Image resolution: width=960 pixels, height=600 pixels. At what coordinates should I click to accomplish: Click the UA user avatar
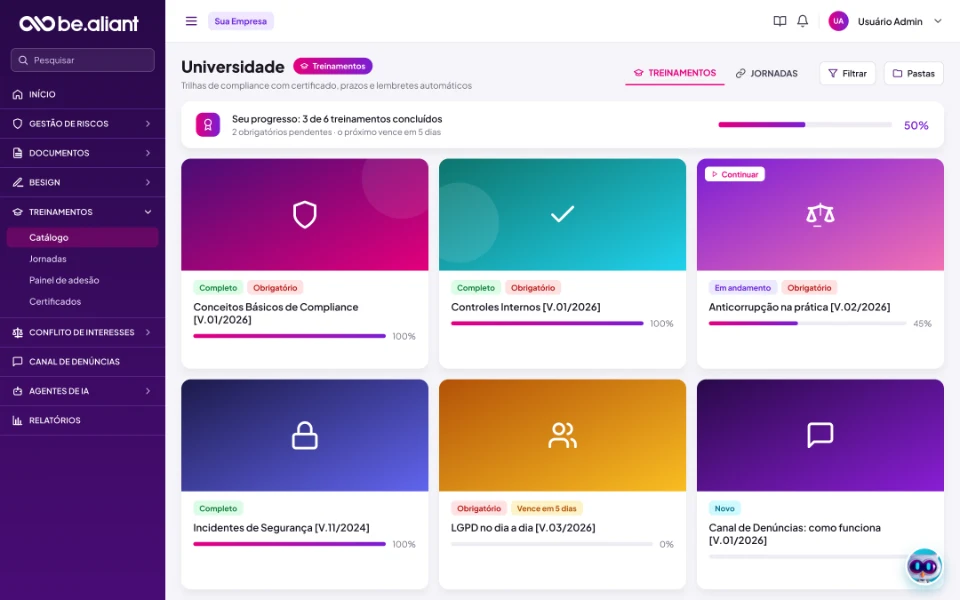[838, 21]
